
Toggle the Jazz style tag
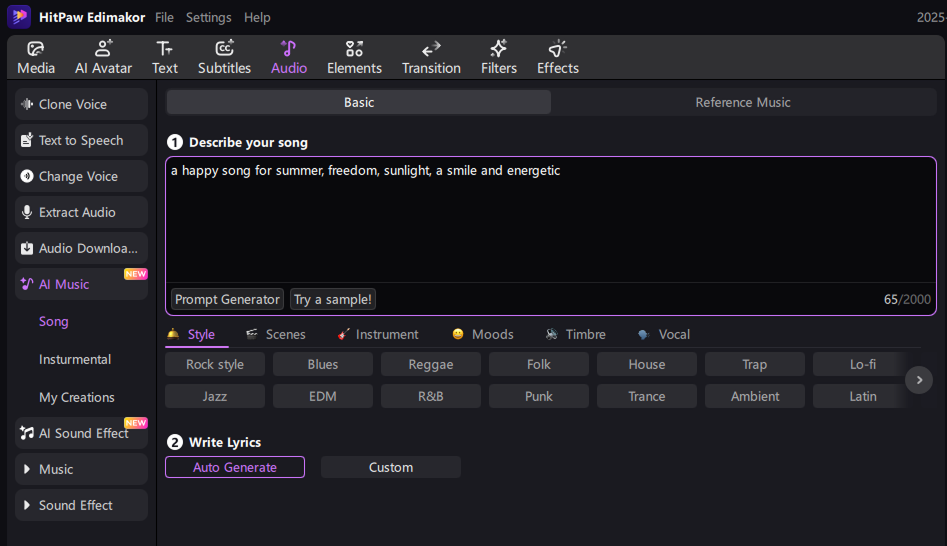pyautogui.click(x=215, y=396)
